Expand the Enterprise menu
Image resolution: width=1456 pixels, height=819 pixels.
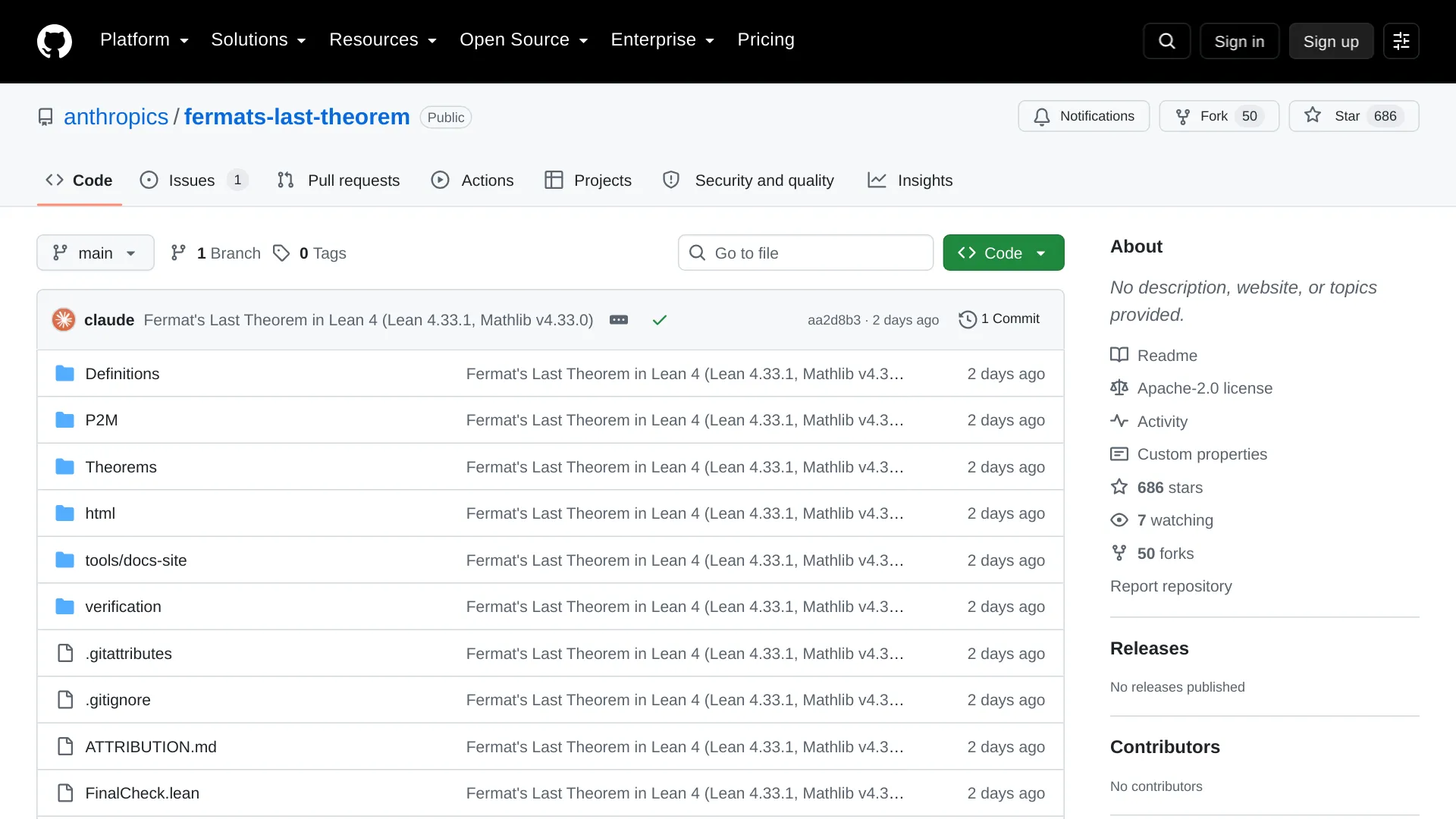click(663, 40)
